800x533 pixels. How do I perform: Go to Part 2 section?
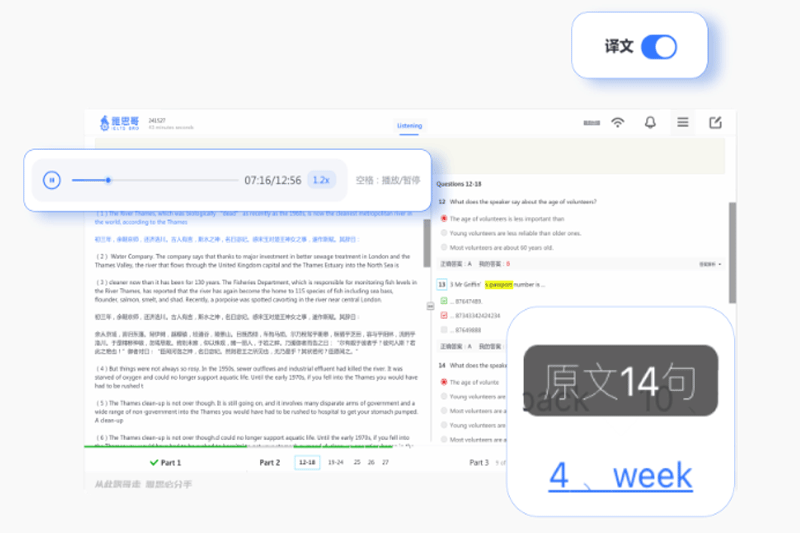(x=269, y=463)
